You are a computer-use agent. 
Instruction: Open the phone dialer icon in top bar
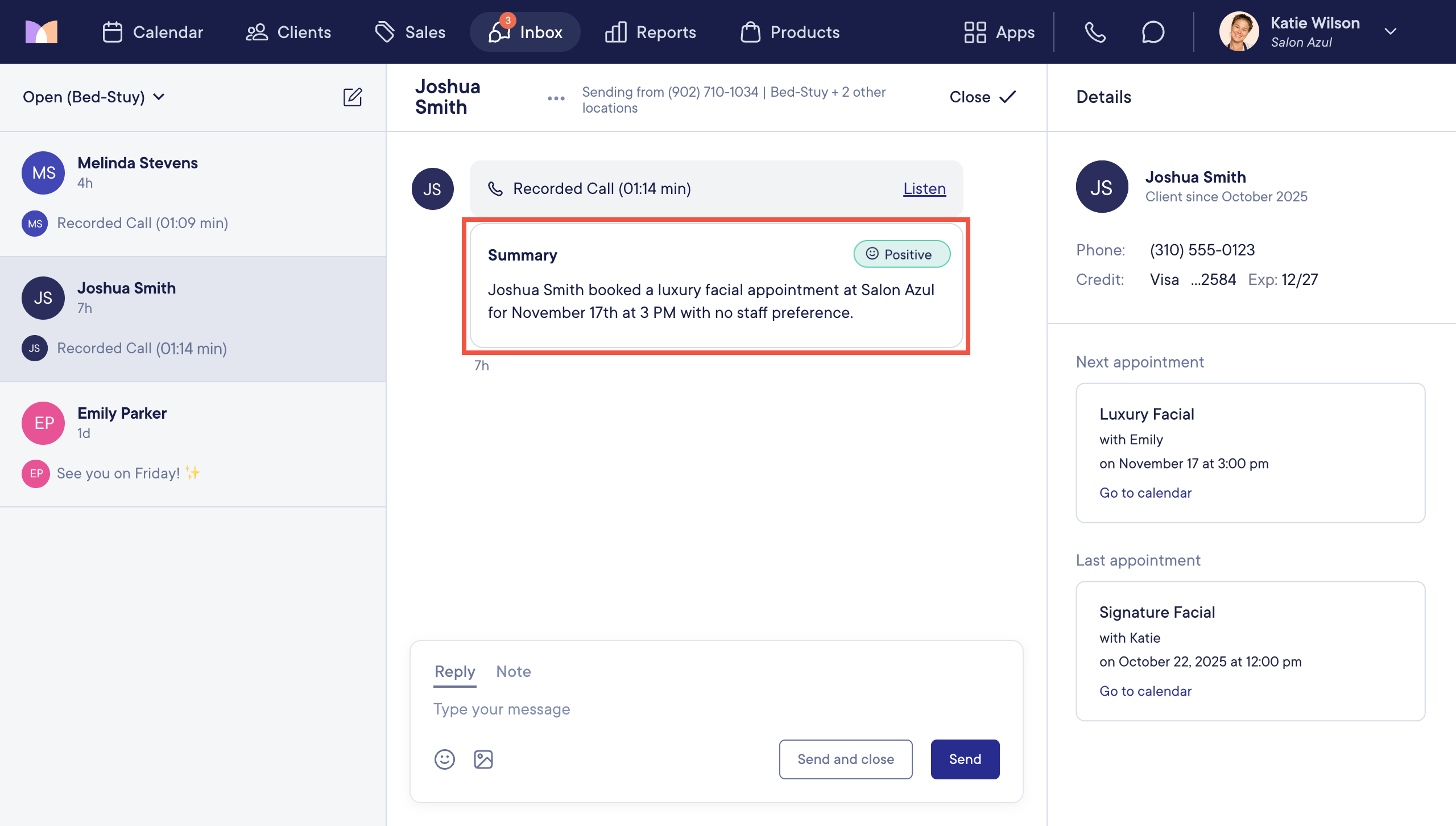tap(1095, 32)
